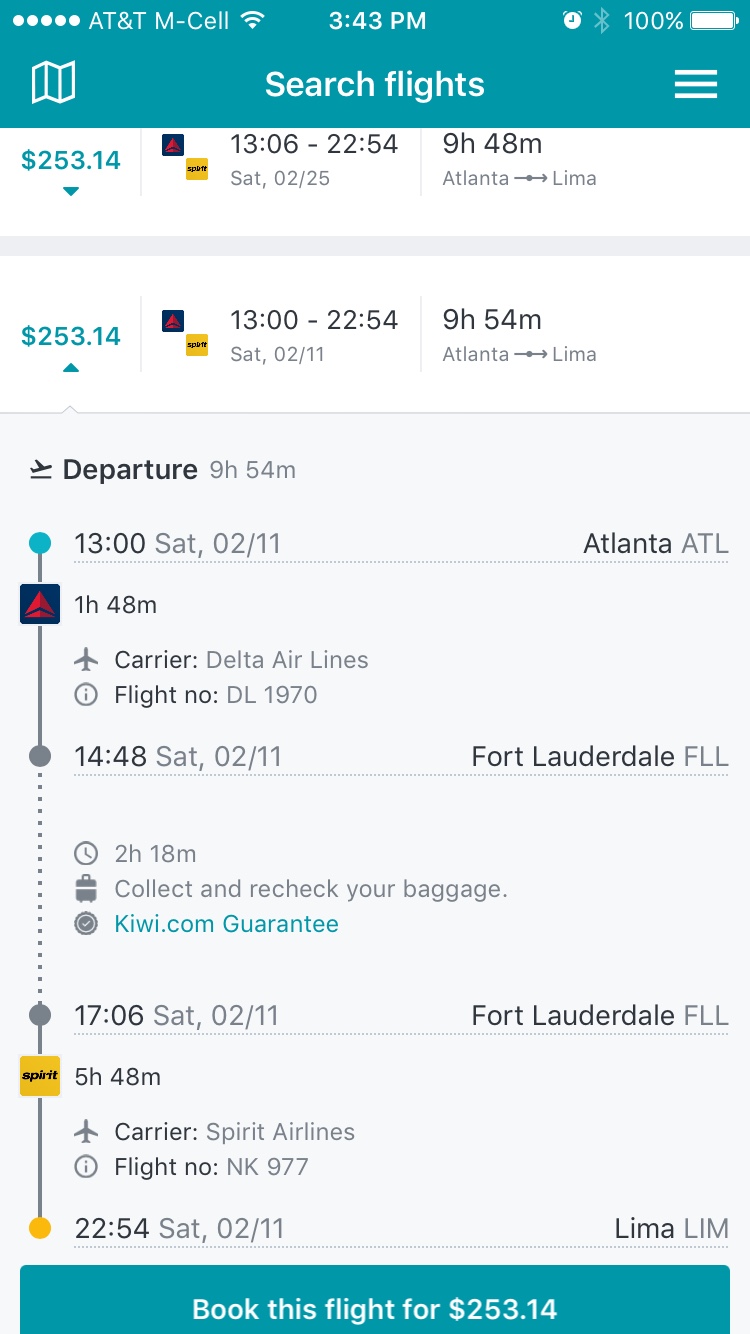
Task: Tap the 14:48 Fort Lauderdale arrival stop
Action: point(400,757)
